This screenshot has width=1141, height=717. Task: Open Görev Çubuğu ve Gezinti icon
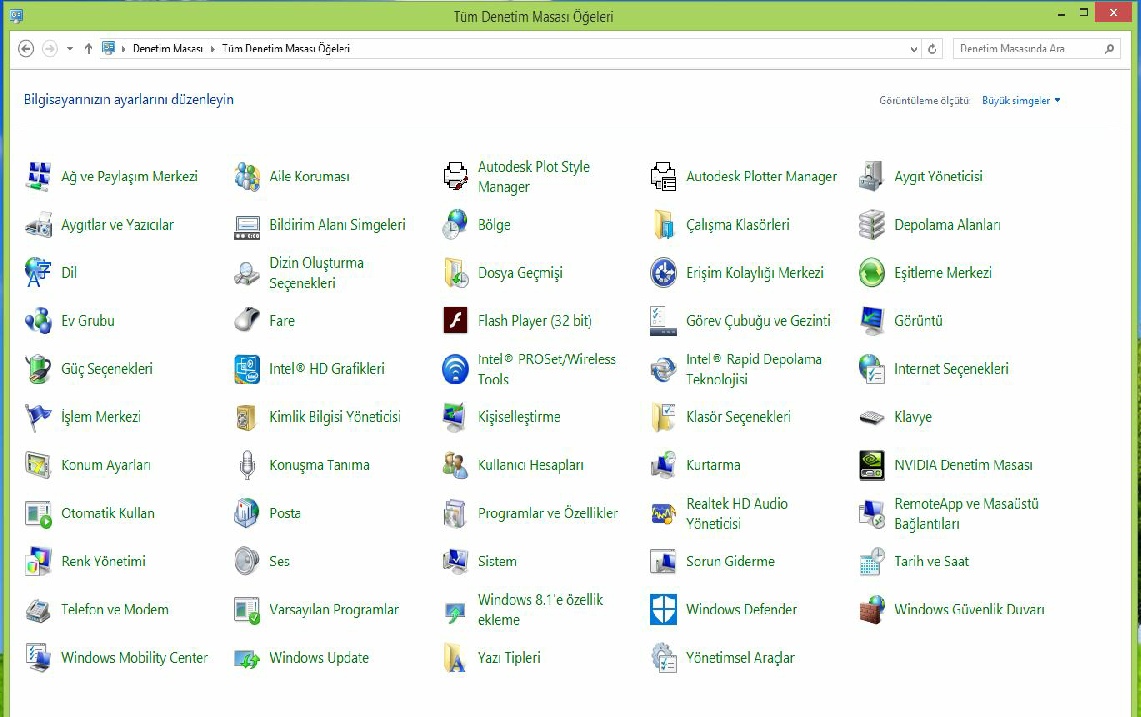[664, 321]
